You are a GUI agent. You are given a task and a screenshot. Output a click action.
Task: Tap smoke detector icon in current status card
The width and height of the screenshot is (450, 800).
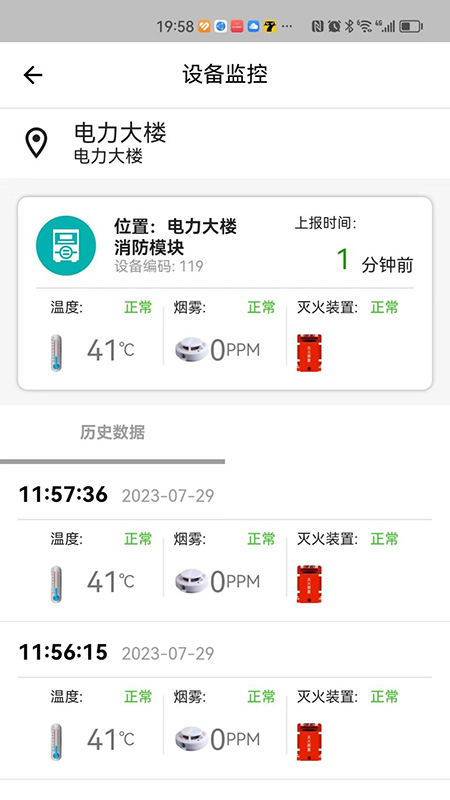tap(191, 350)
